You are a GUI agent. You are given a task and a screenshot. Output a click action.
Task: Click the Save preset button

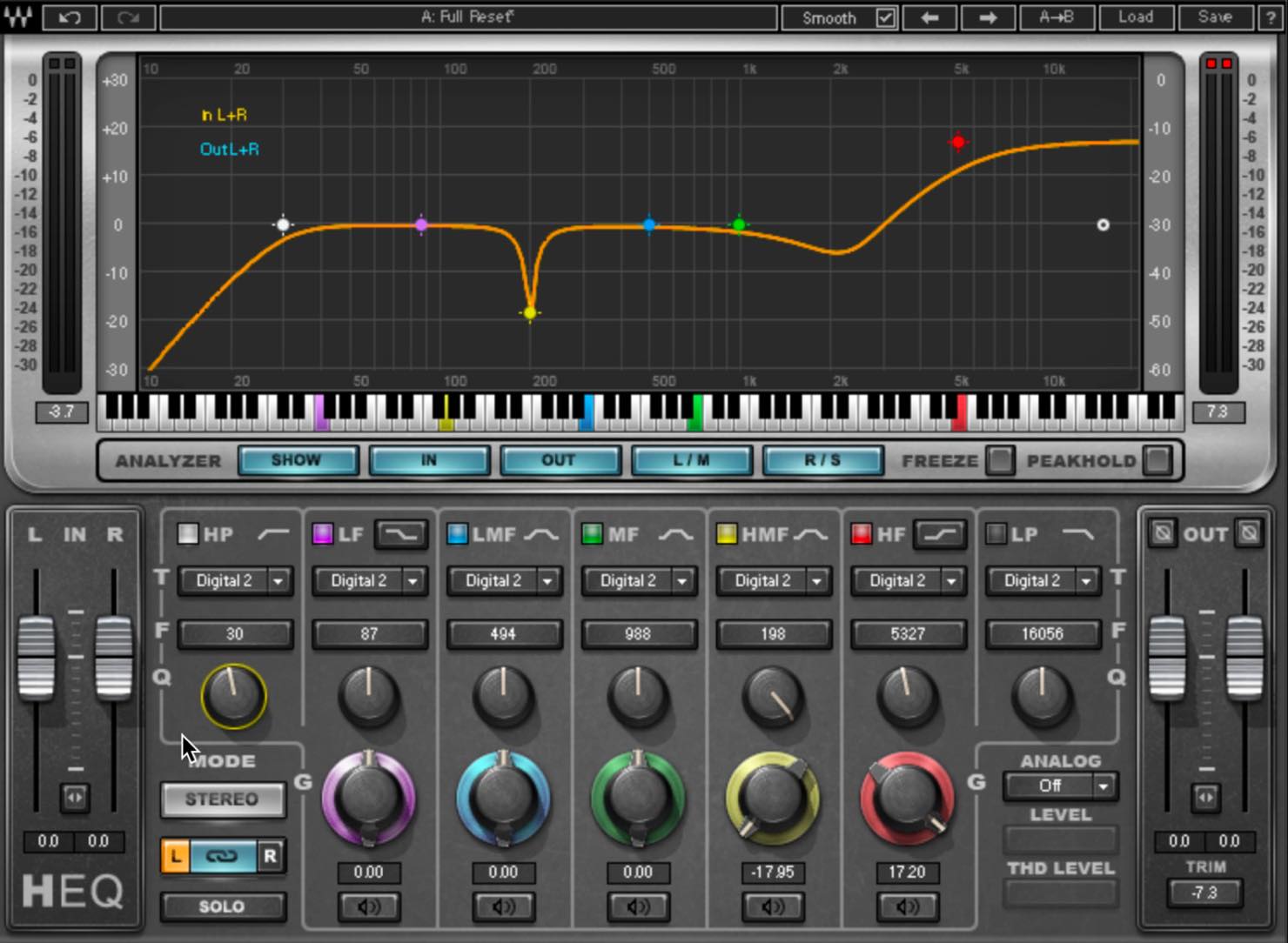1214,17
